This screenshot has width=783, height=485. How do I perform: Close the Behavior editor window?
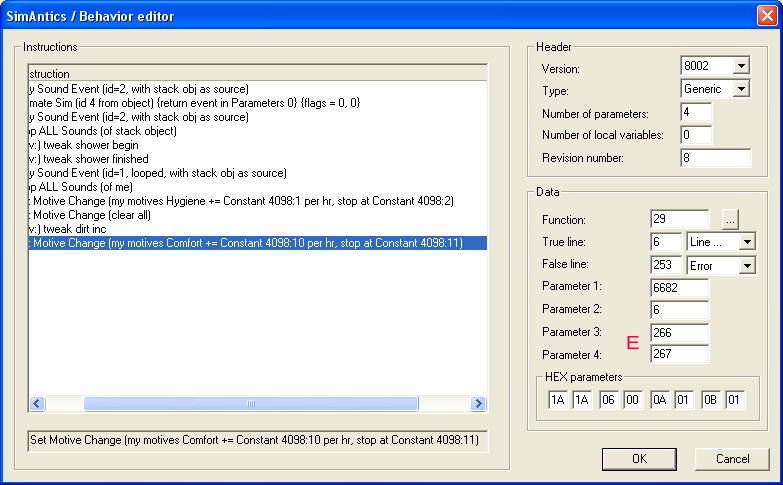point(767,15)
